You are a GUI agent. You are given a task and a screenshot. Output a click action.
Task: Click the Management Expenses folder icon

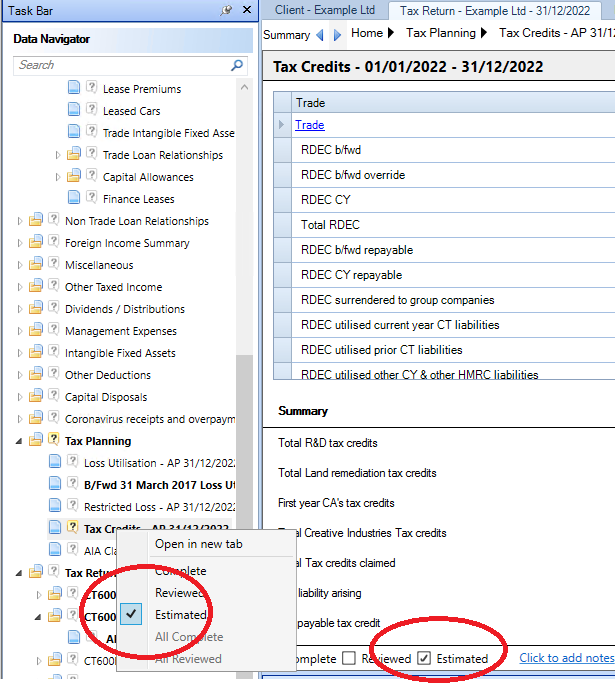click(36, 329)
